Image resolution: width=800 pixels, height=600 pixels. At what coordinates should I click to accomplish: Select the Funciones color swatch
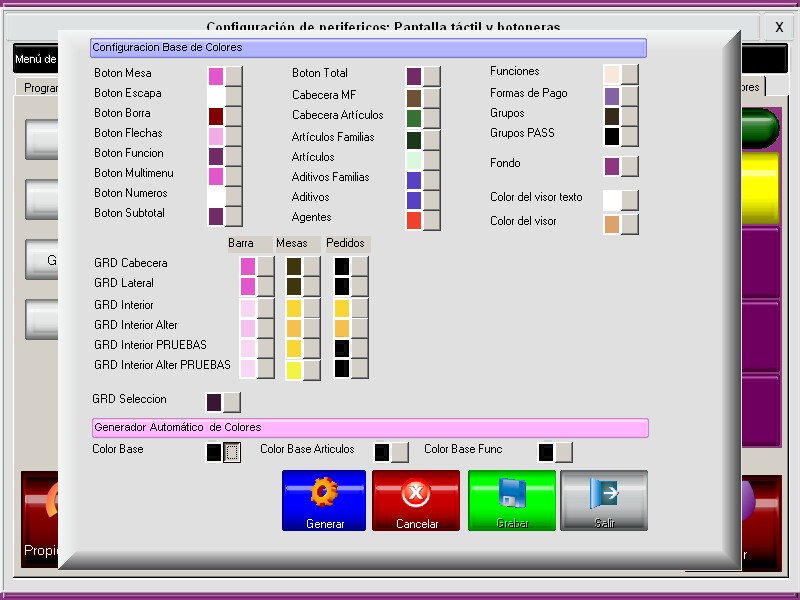tap(612, 74)
